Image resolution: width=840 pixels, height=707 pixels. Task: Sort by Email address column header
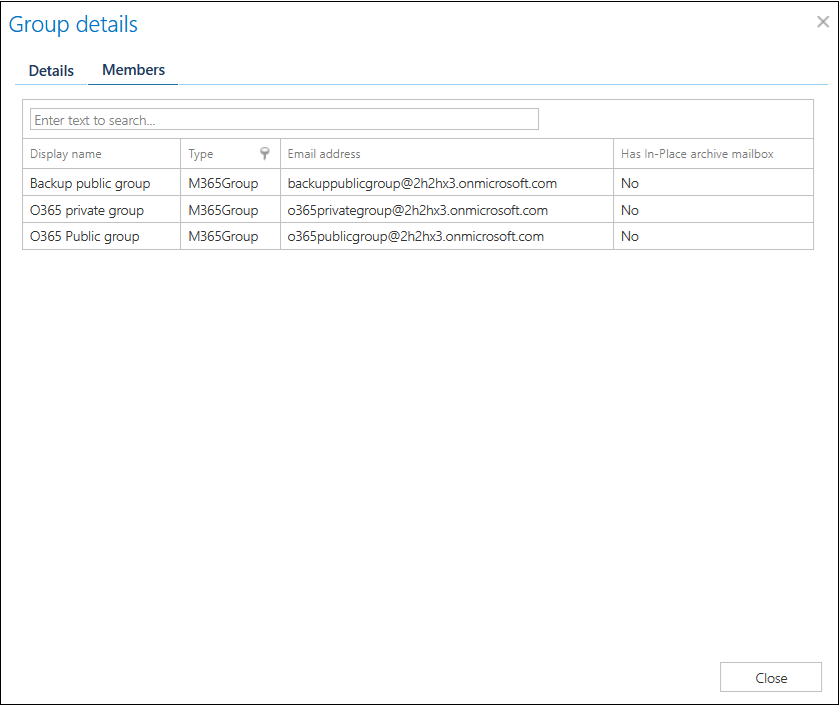tap(324, 154)
